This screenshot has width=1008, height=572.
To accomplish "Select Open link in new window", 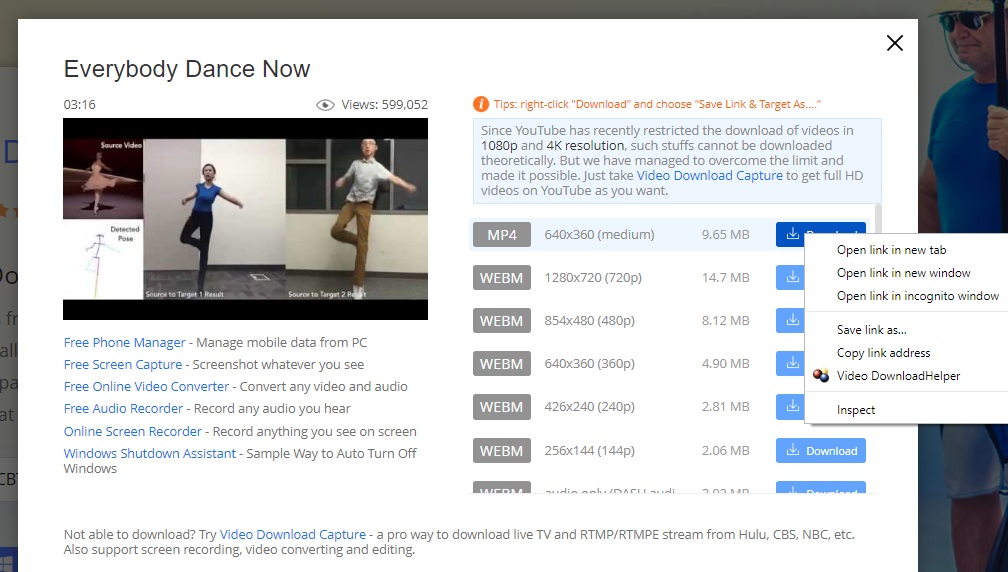I will [x=906, y=273].
